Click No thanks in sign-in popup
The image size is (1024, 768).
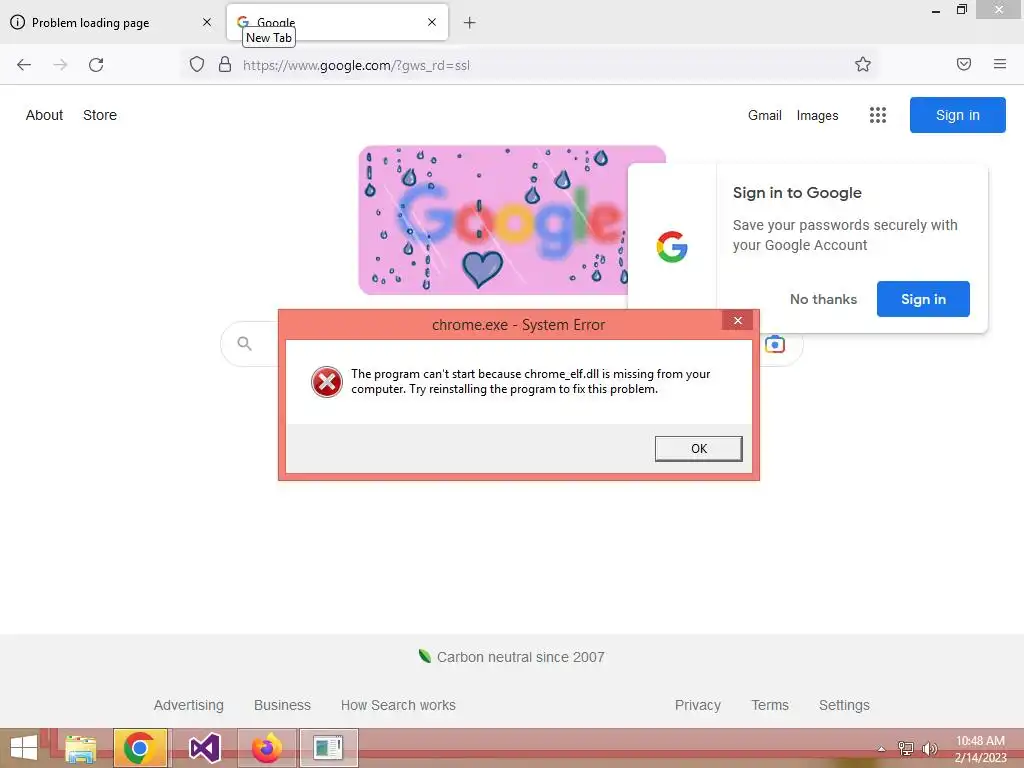pos(823,299)
